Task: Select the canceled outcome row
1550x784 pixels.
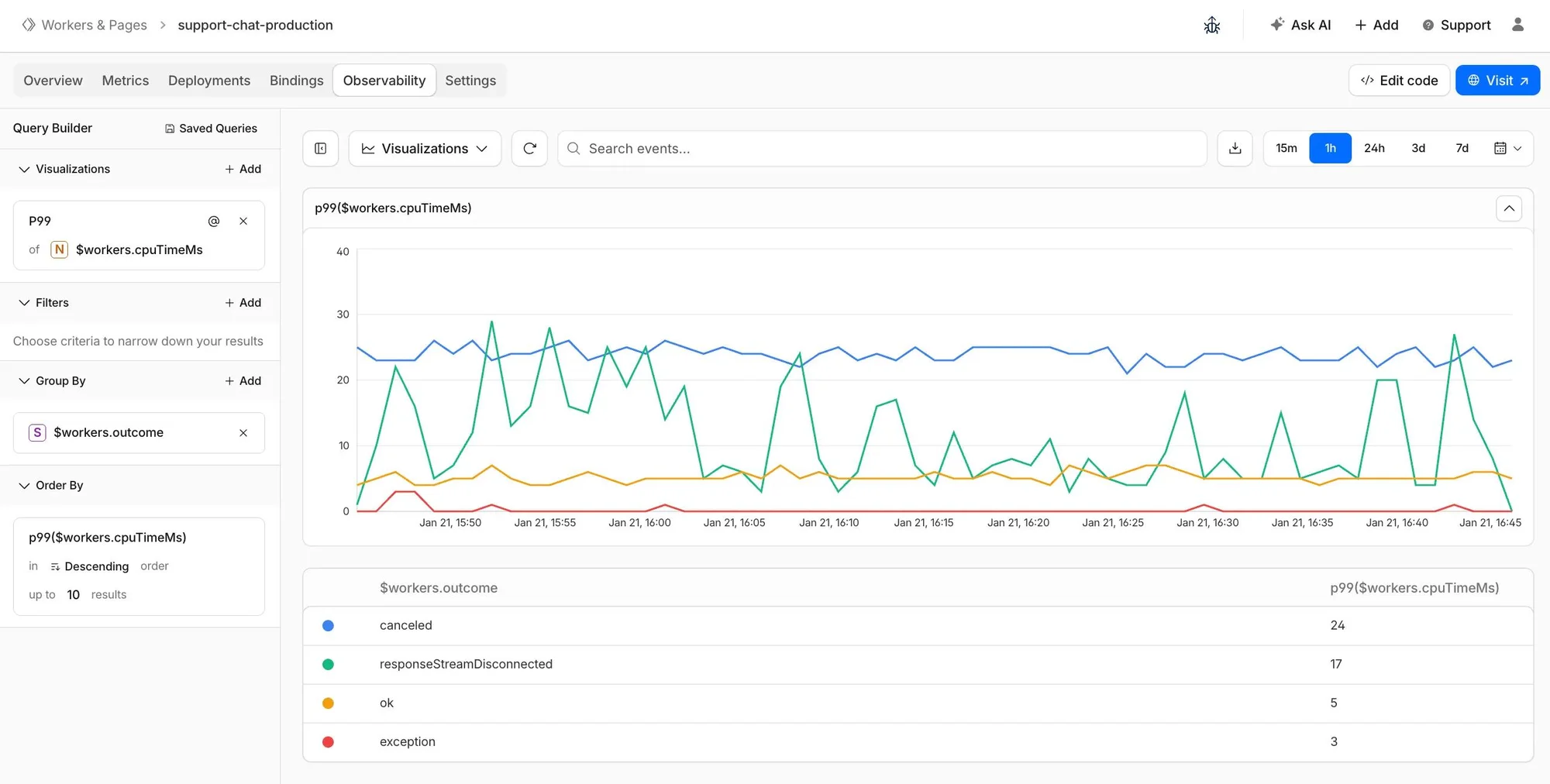Action: coord(918,626)
